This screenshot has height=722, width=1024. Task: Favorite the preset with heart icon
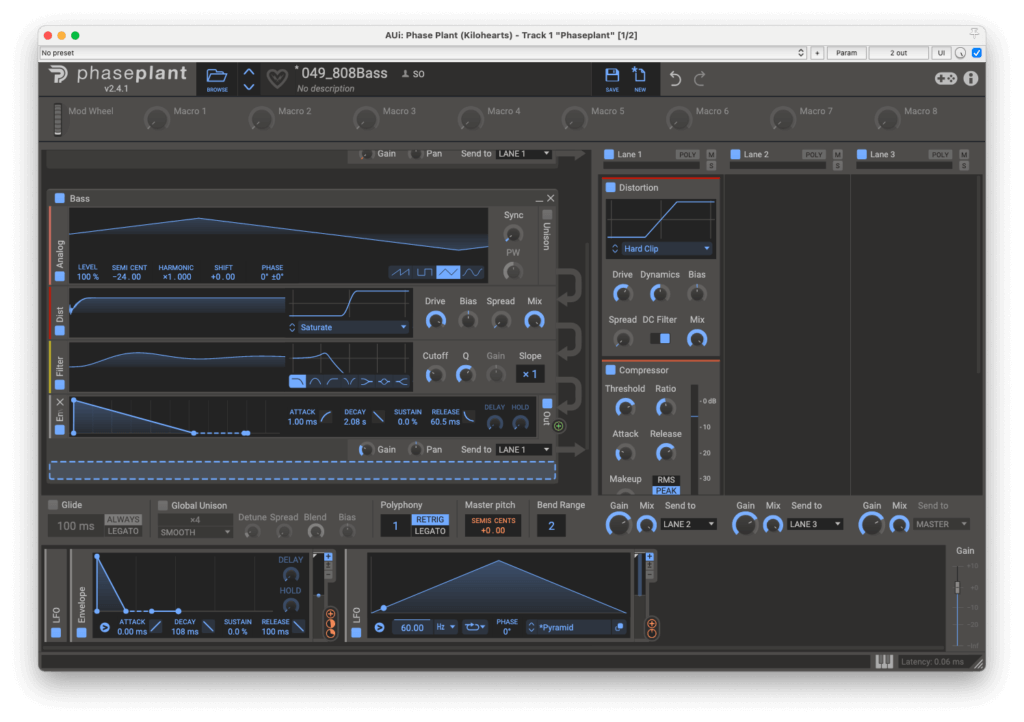click(277, 79)
